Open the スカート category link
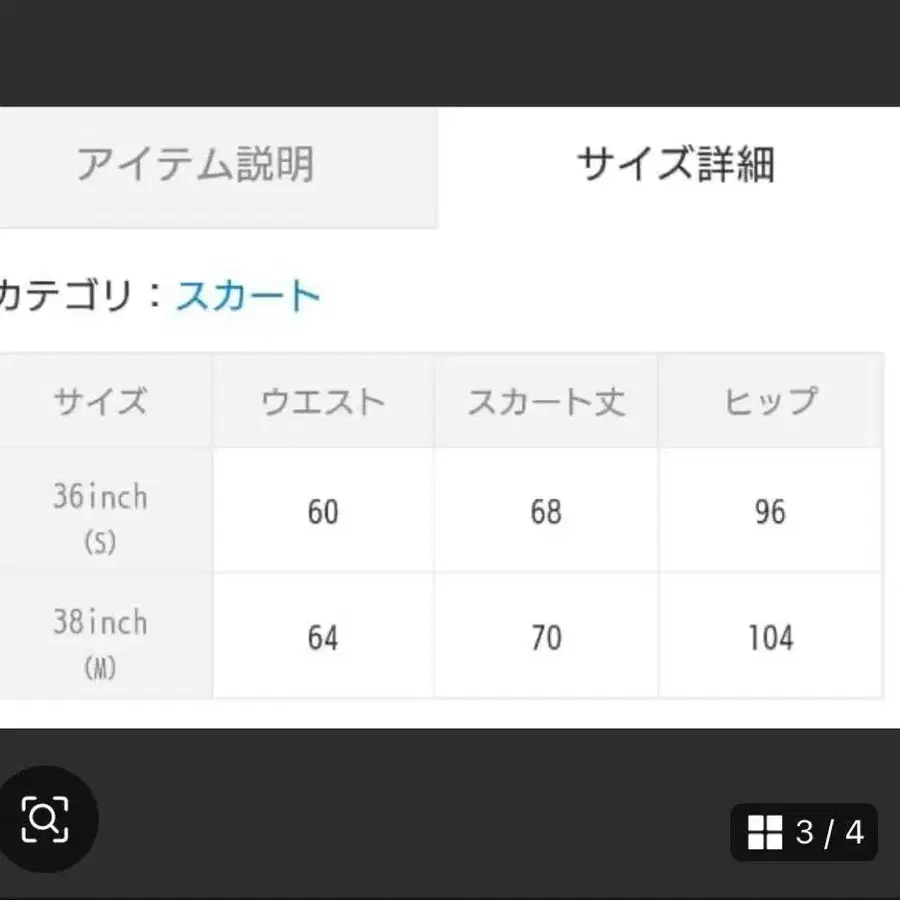This screenshot has height=900, width=900. pos(248,296)
